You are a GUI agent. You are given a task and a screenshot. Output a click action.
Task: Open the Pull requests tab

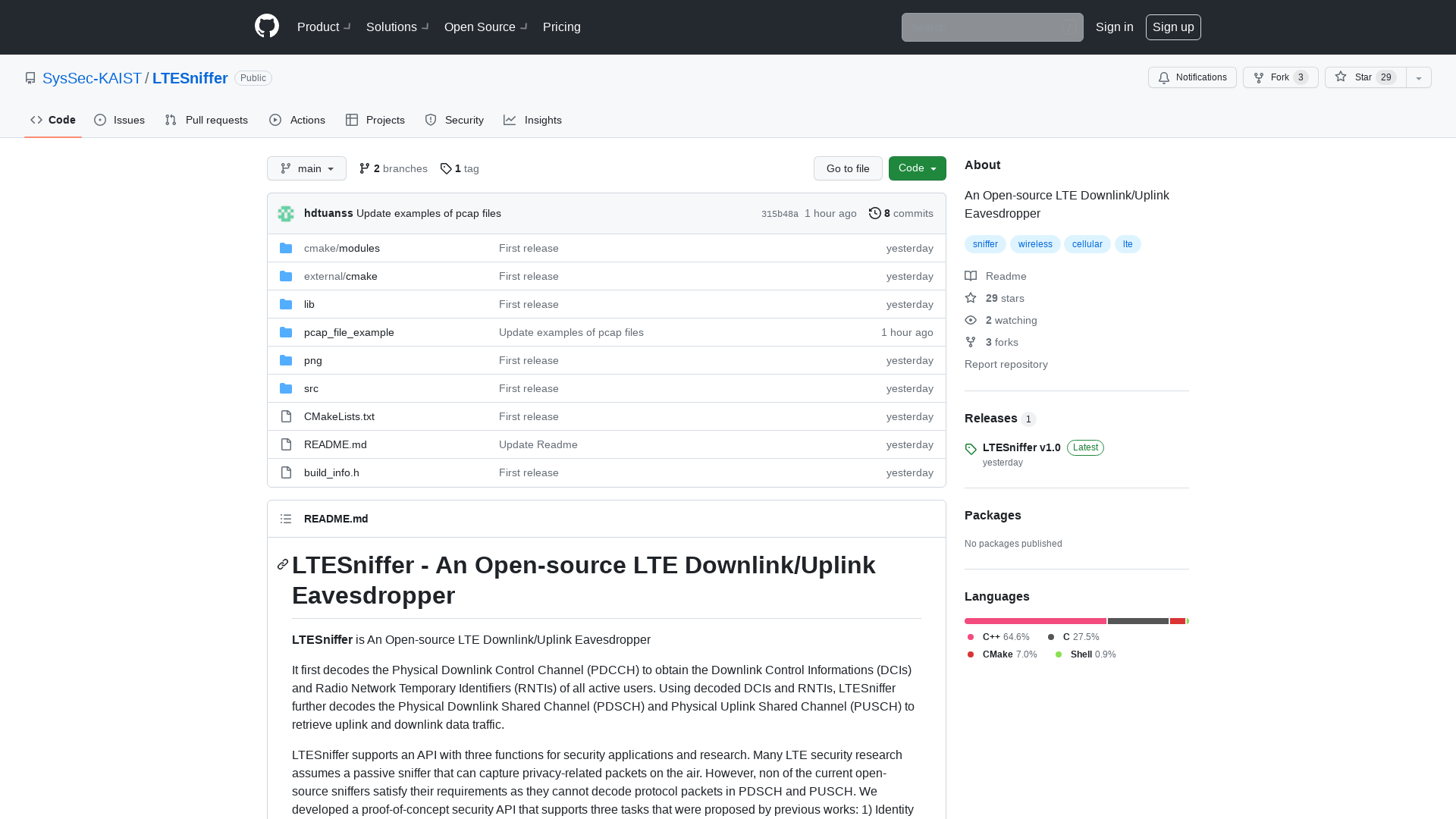coord(206,120)
